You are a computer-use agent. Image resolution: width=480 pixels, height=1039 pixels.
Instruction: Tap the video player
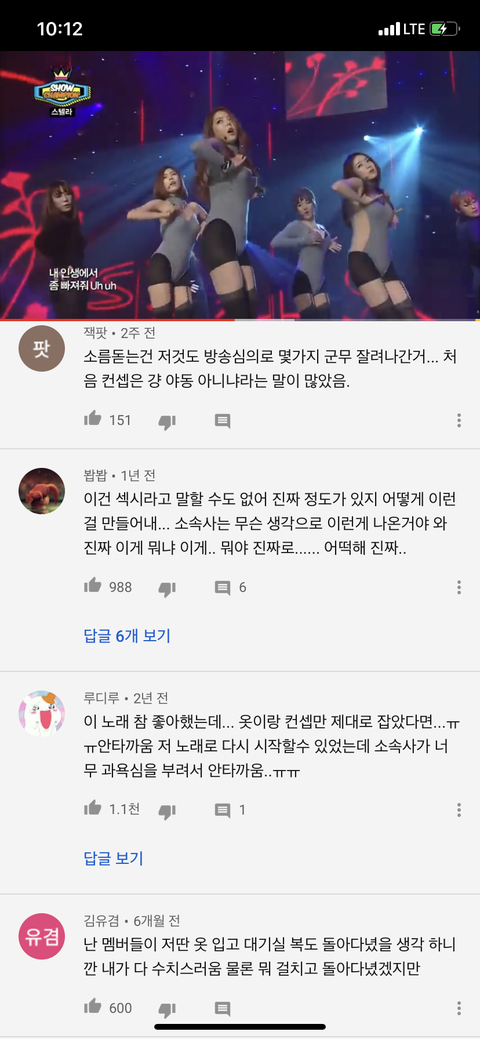click(x=240, y=185)
